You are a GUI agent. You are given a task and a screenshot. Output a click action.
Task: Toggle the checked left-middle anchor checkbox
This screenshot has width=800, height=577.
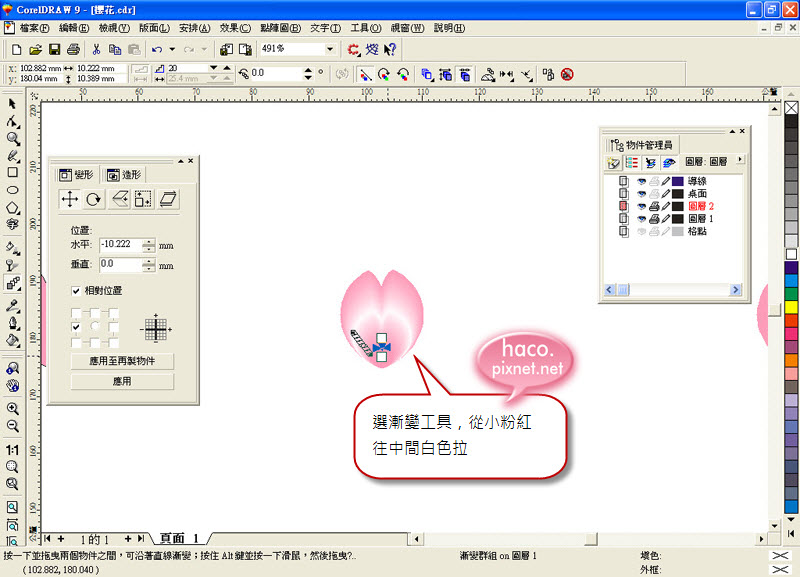coord(76,327)
